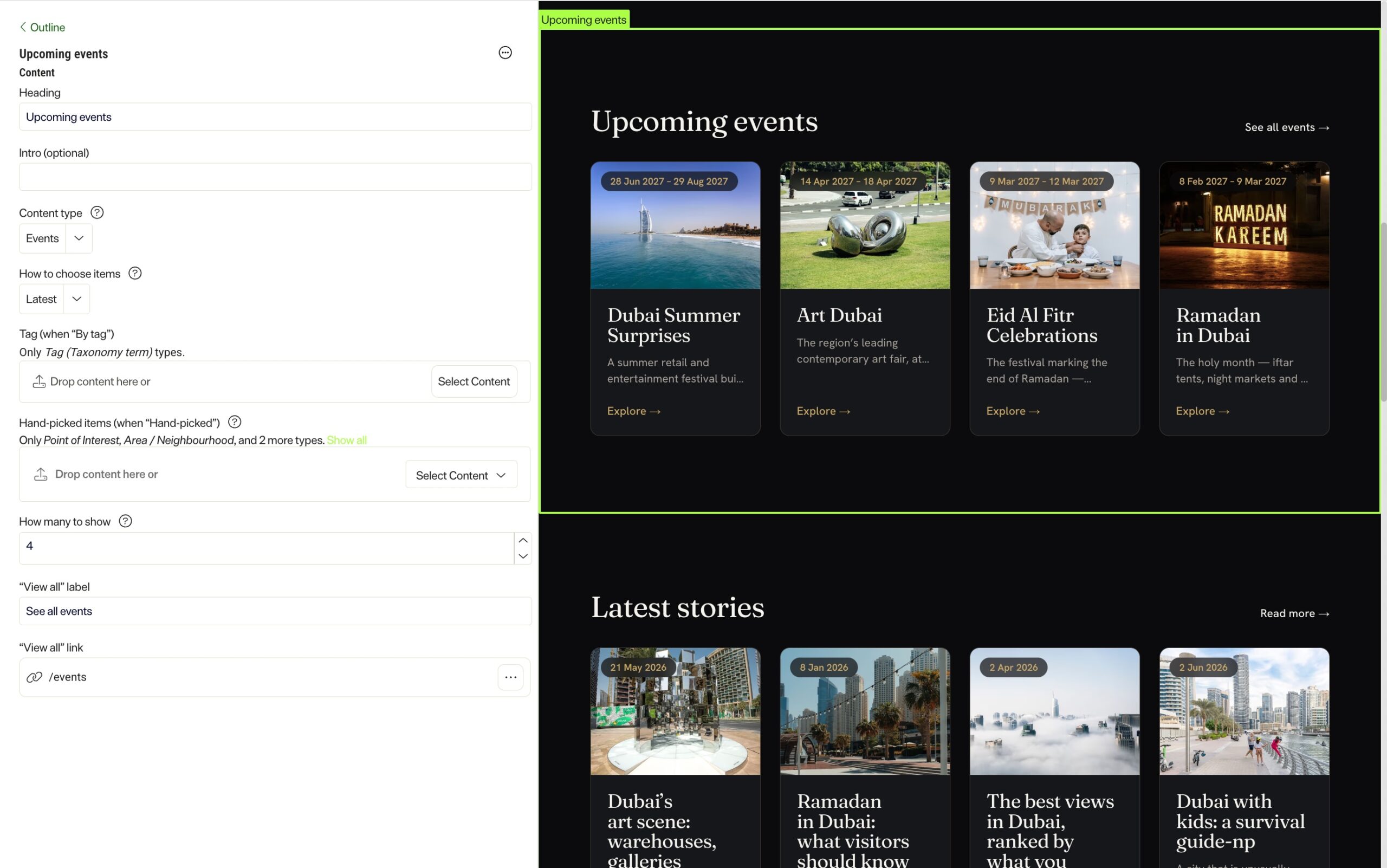Click the upload icon in the Tag drop area

pyautogui.click(x=39, y=381)
